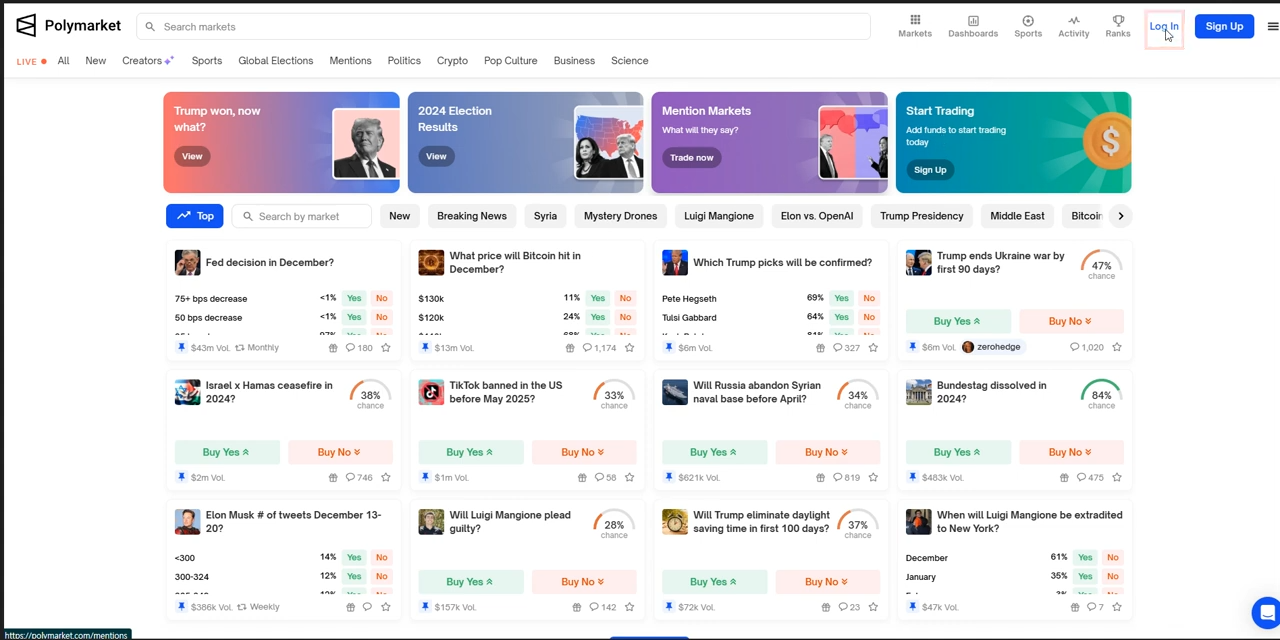Bookmark the Bundestag dissolved market
Screen dimensions: 1280x640
pos(1117,478)
